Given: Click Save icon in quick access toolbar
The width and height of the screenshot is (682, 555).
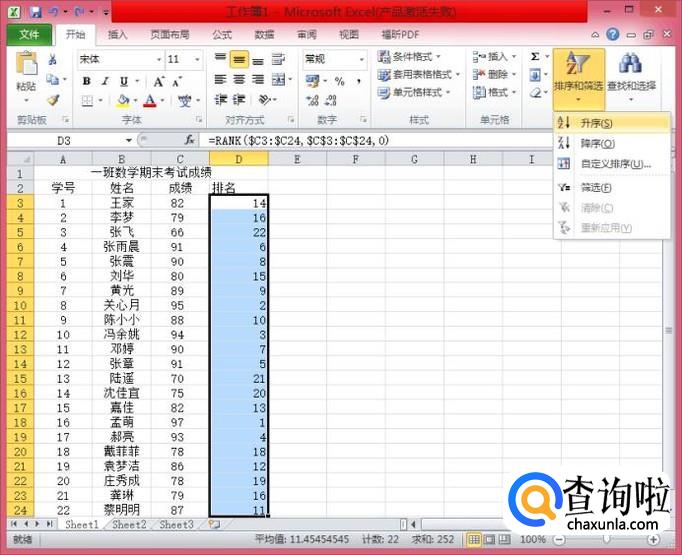Looking at the screenshot, I should tap(36, 12).
